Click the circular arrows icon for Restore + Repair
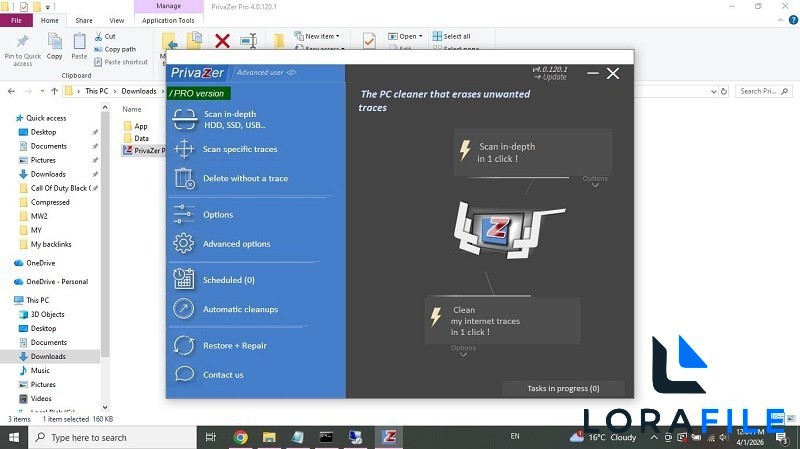 184,345
